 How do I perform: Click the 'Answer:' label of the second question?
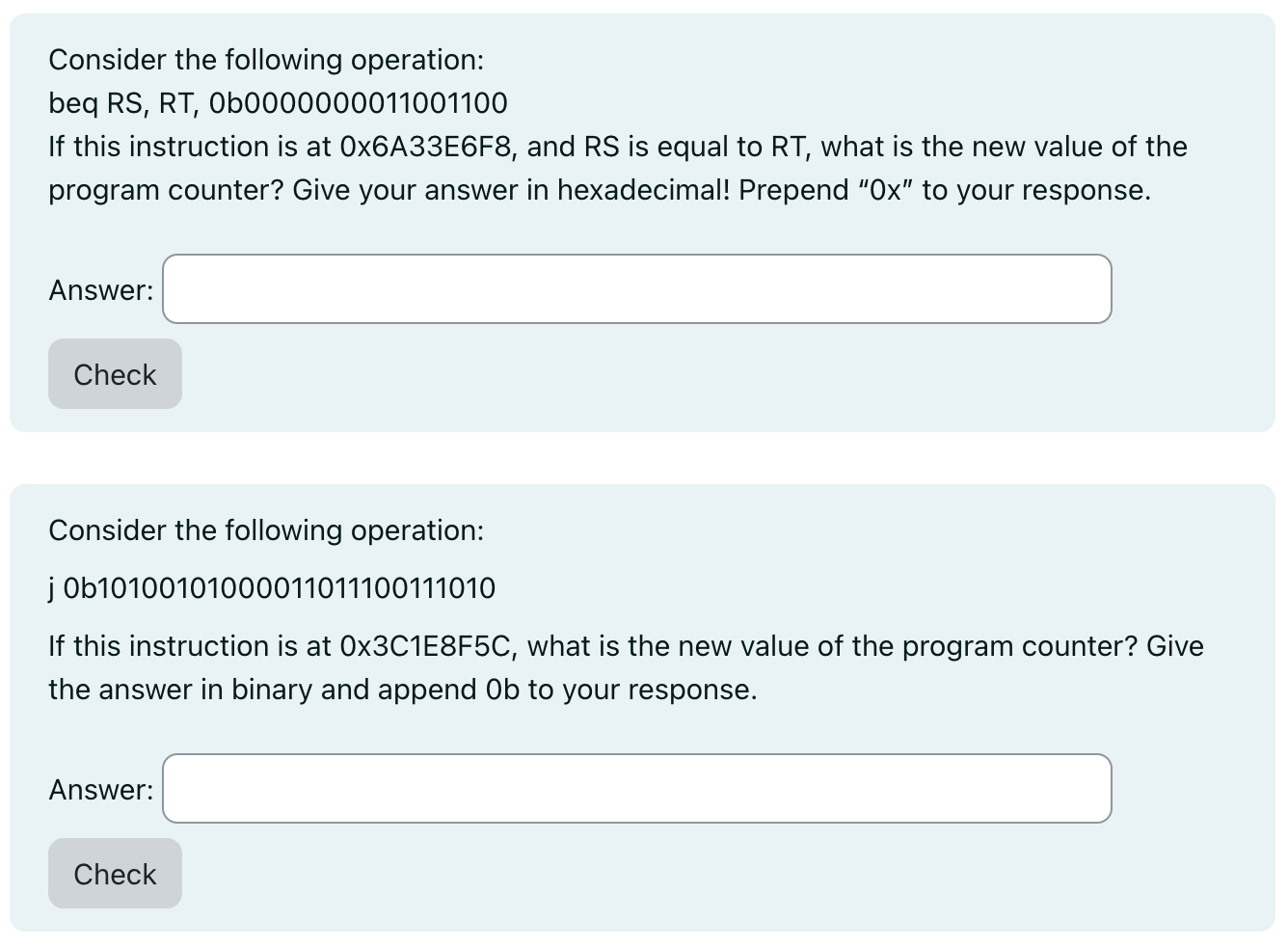click(x=99, y=789)
